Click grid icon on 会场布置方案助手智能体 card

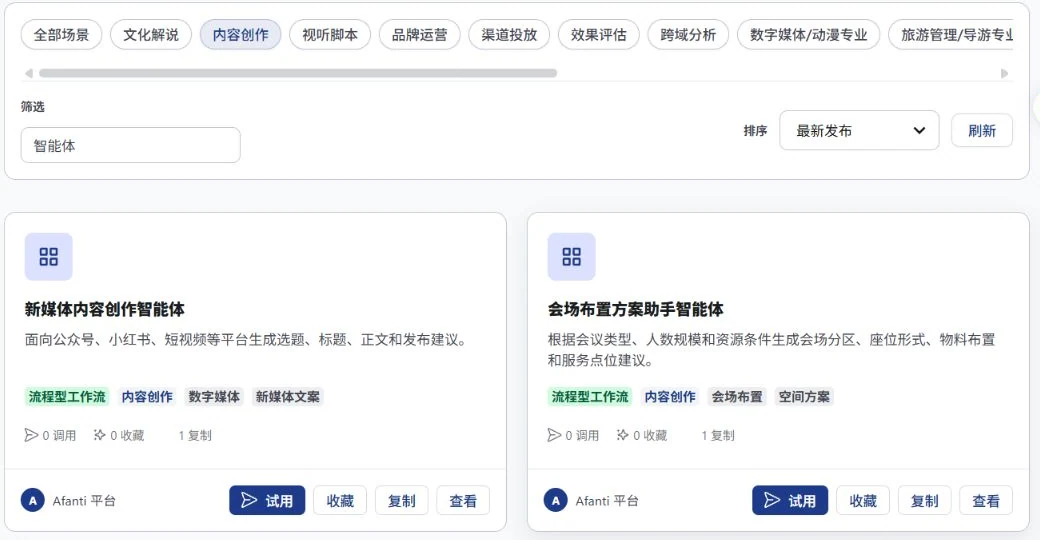click(x=571, y=257)
